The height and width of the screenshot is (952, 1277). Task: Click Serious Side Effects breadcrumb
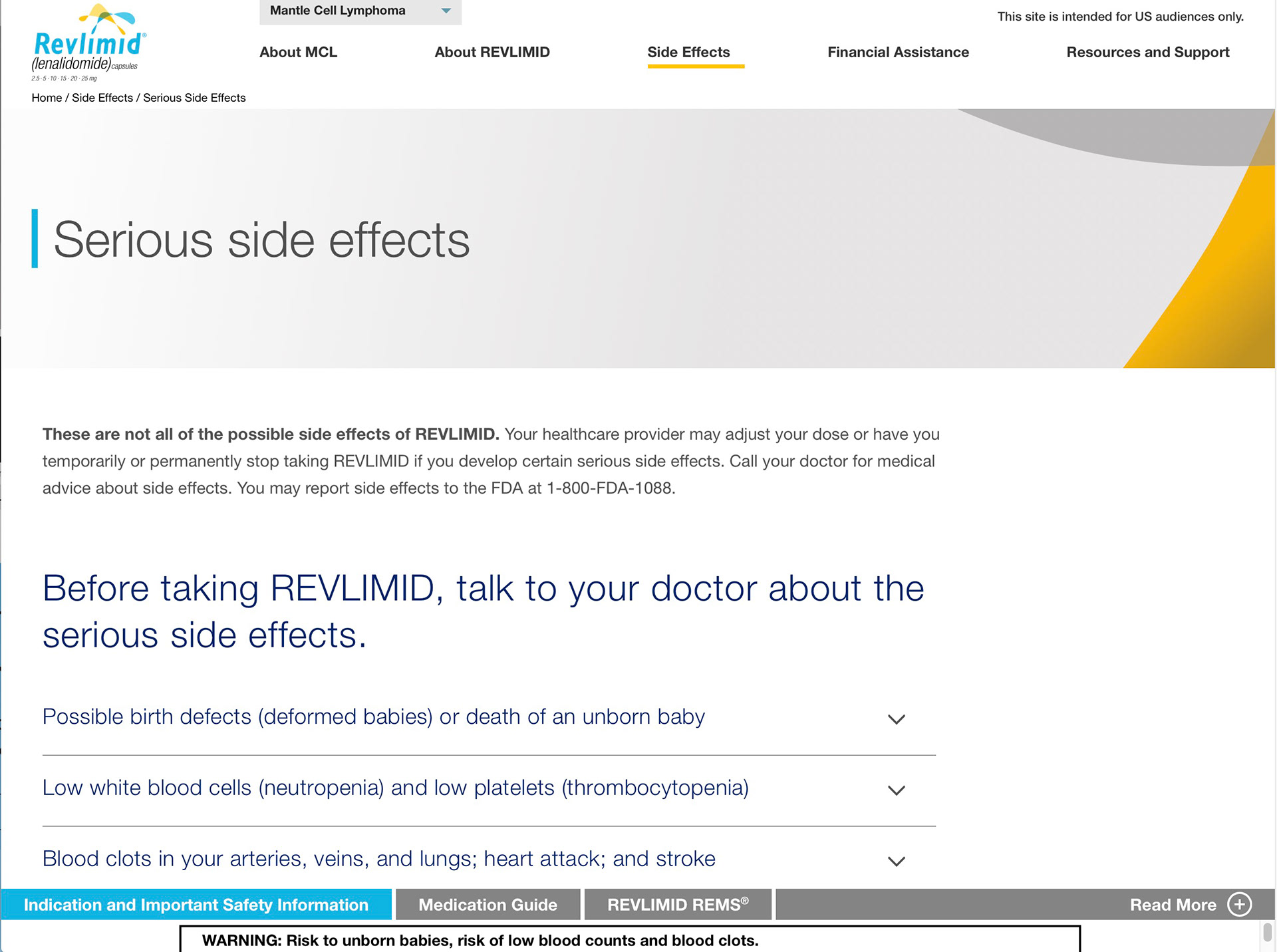click(x=194, y=98)
